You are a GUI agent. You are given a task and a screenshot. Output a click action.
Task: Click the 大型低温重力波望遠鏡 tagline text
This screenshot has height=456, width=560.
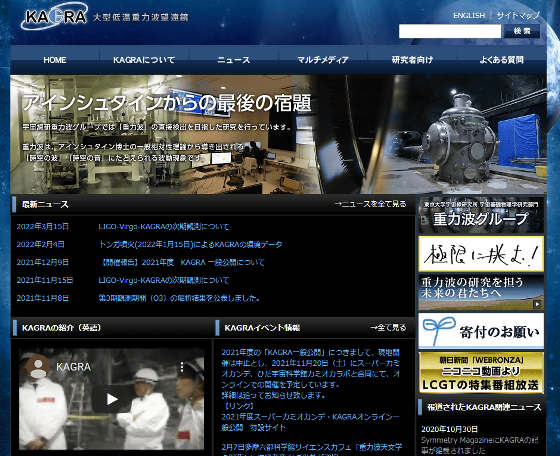coord(141,17)
